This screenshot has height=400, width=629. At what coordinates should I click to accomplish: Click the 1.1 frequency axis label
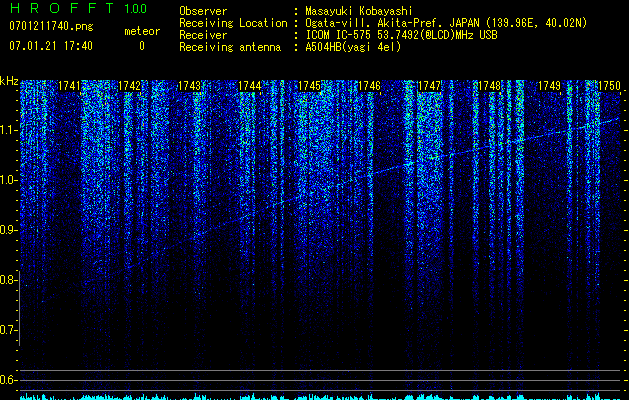click(8, 130)
